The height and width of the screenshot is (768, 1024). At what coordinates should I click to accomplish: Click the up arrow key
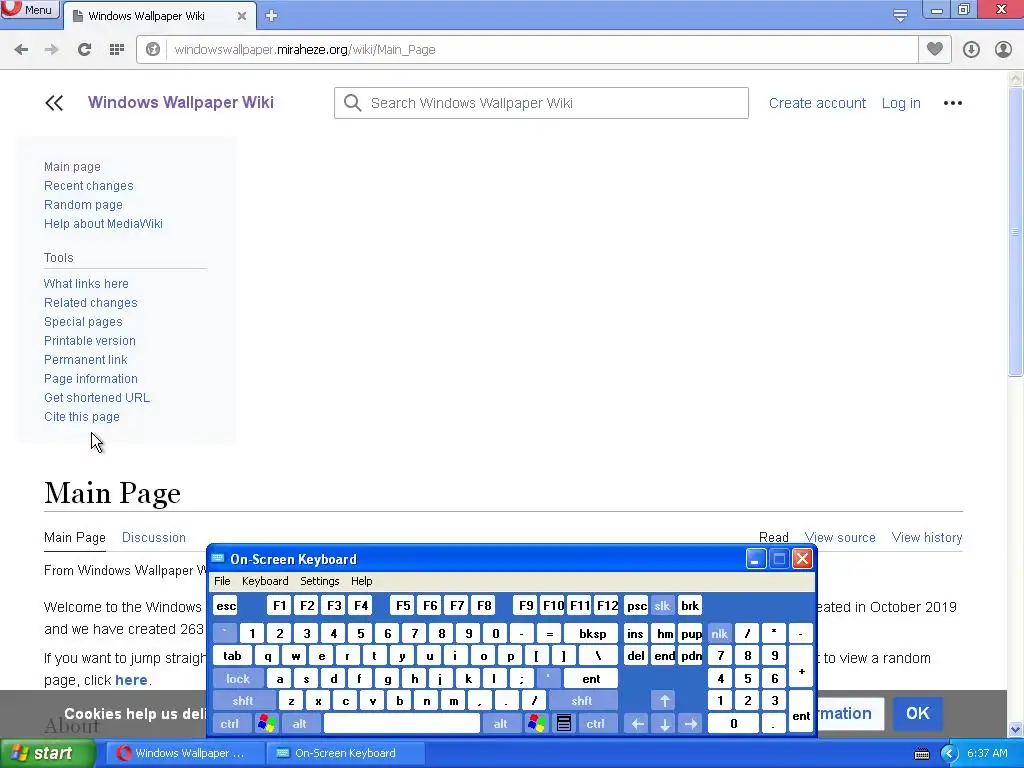point(664,701)
